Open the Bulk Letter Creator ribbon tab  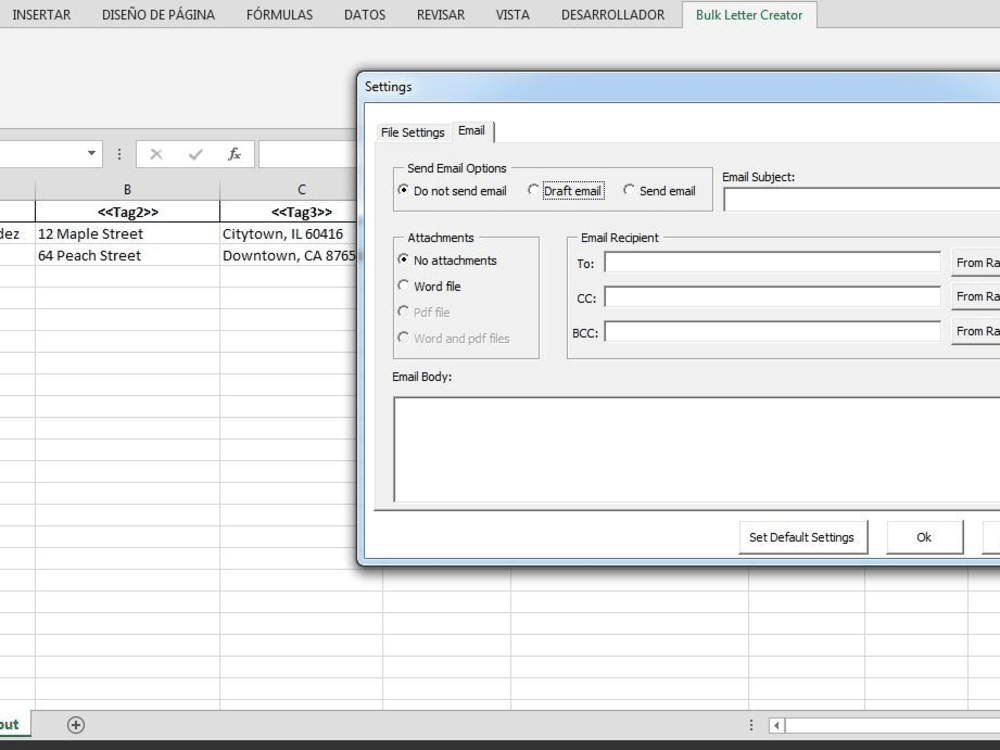pyautogui.click(x=749, y=14)
